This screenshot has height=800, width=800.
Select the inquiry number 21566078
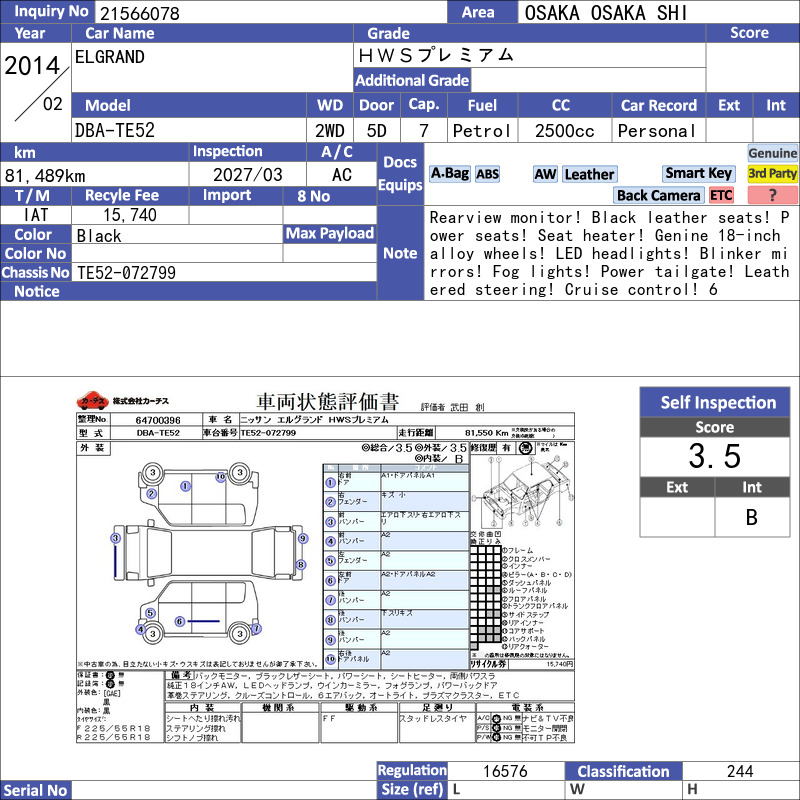[x=139, y=13]
